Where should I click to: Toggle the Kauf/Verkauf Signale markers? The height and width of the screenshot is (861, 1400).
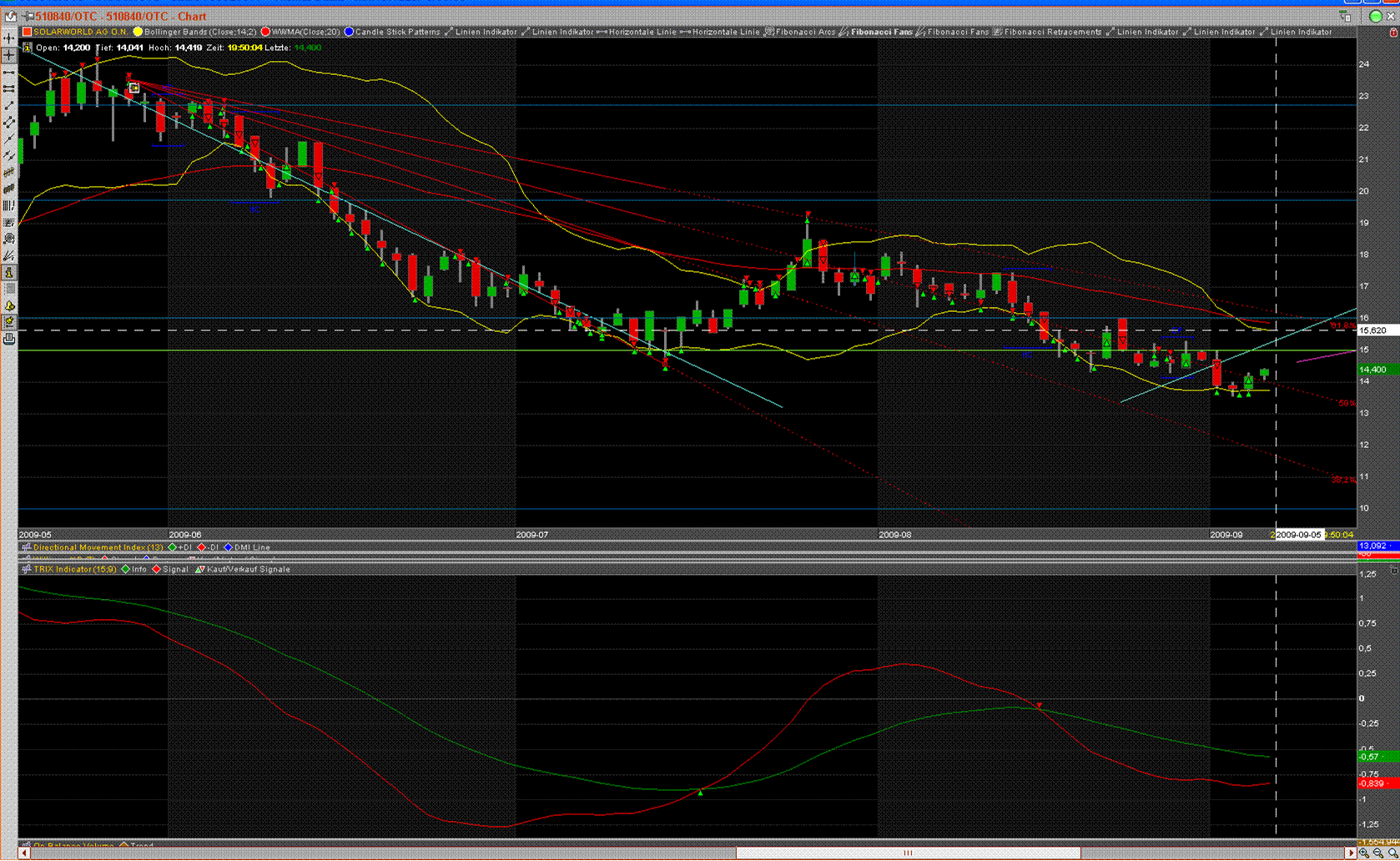[x=243, y=569]
